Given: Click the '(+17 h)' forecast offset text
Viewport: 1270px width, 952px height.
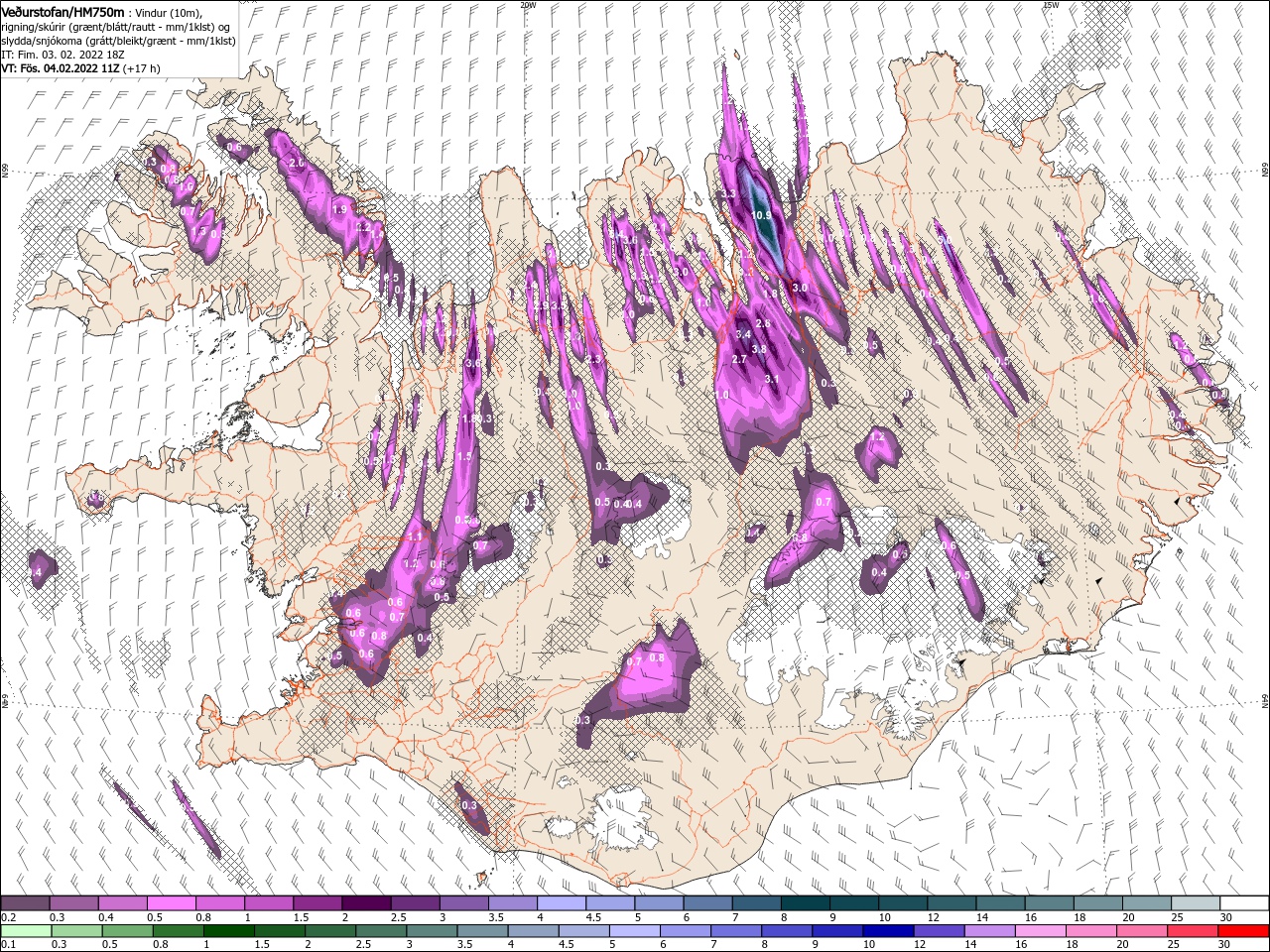Looking at the screenshot, I should (x=144, y=68).
